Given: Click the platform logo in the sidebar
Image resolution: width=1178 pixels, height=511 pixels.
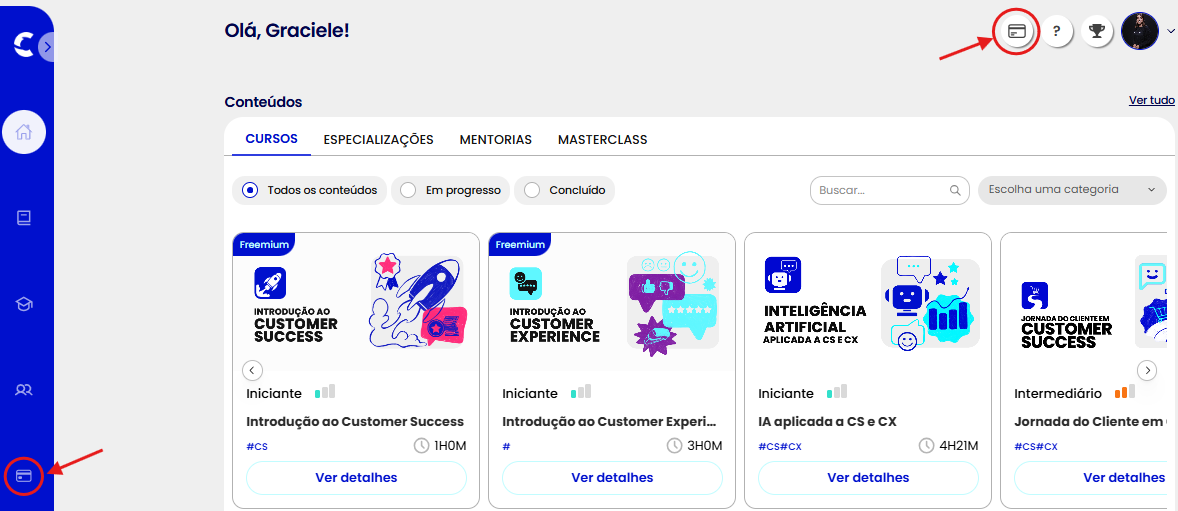Looking at the screenshot, I should tap(23, 45).
